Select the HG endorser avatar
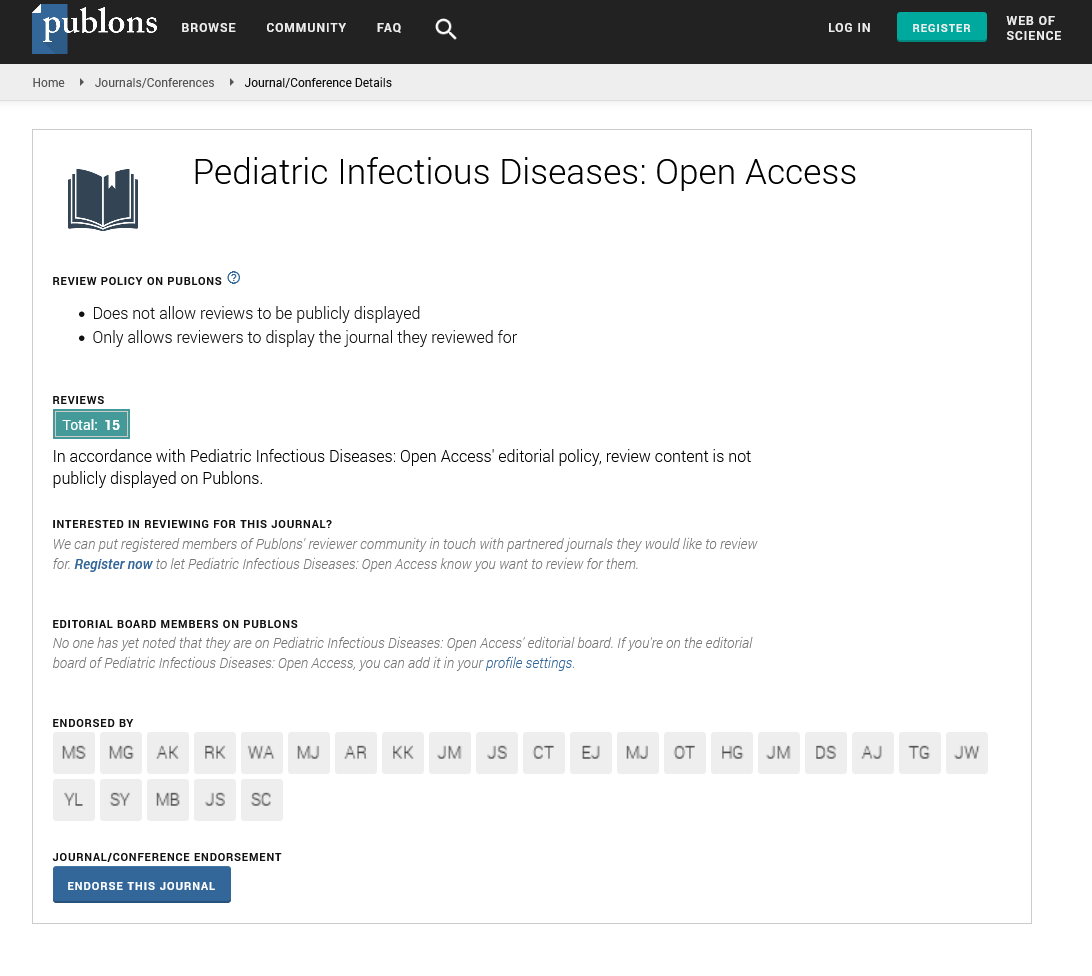This screenshot has width=1092, height=976. [731, 753]
